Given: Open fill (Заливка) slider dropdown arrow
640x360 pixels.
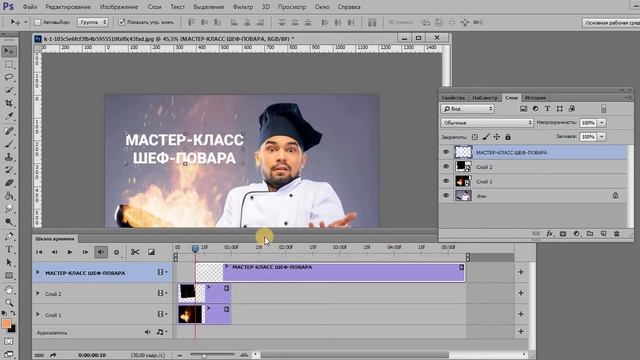Looking at the screenshot, I should click(602, 137).
